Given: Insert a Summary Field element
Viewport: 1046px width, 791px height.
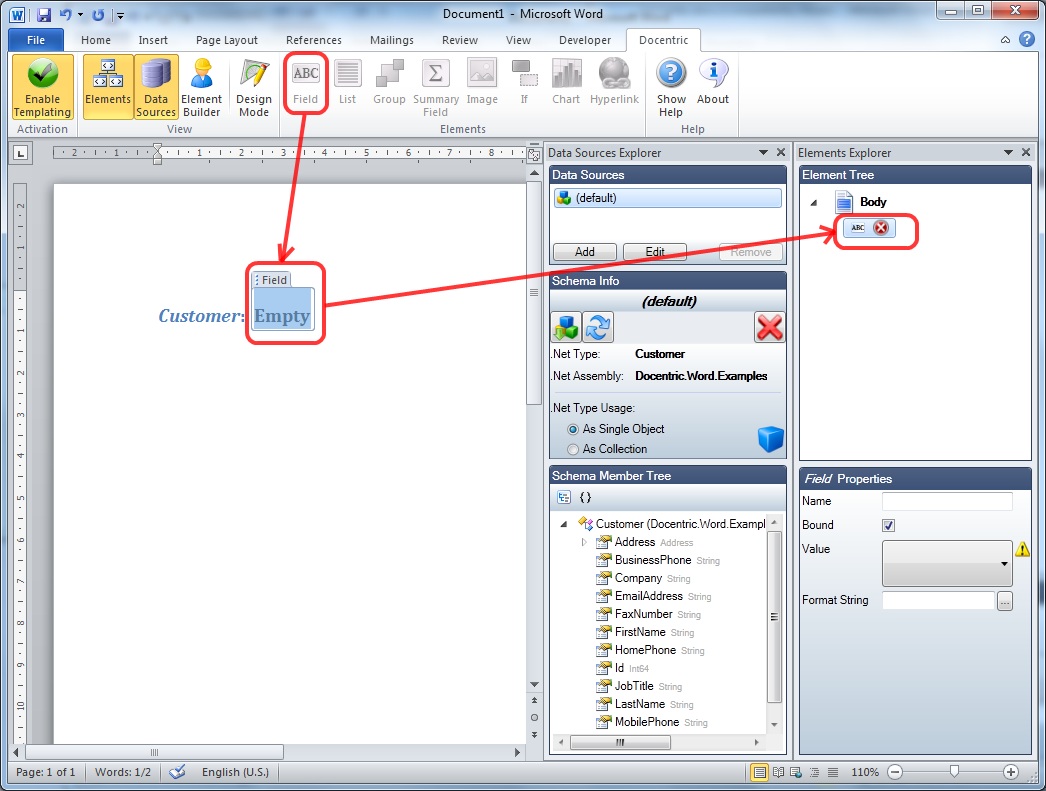Looking at the screenshot, I should 436,87.
